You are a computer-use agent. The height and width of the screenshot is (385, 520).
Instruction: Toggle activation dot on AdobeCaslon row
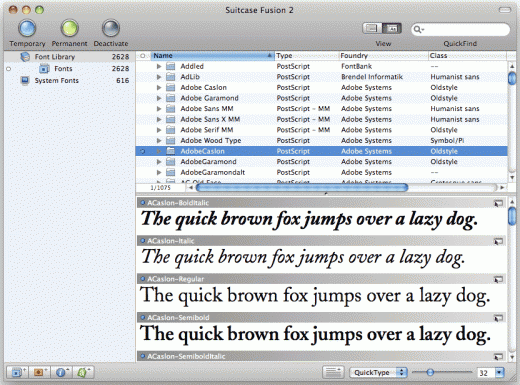[x=143, y=151]
